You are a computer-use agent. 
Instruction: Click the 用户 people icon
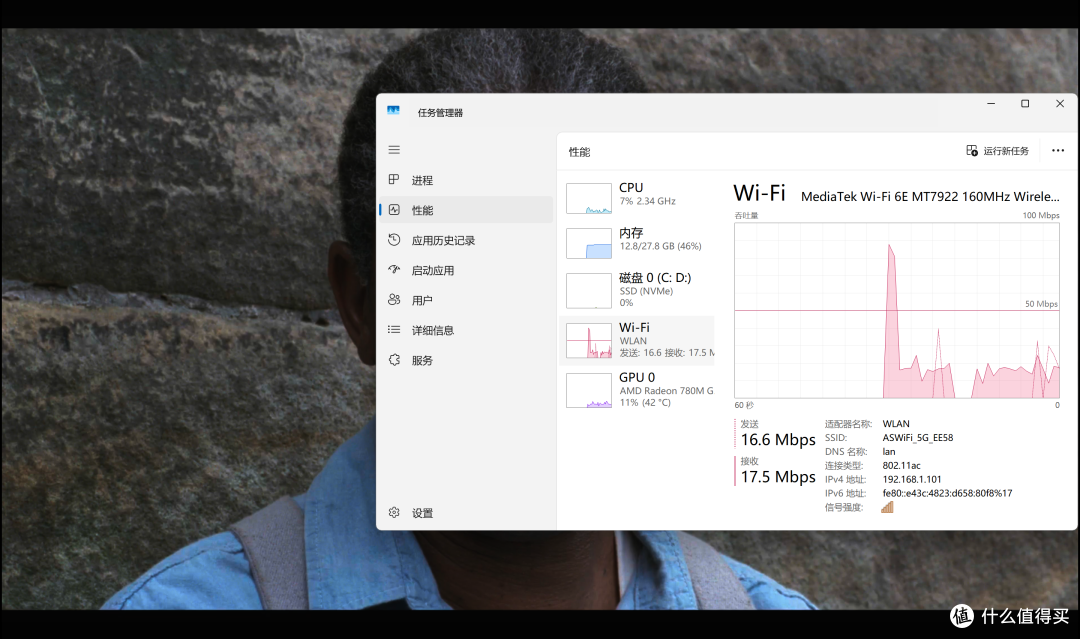pyautogui.click(x=394, y=300)
